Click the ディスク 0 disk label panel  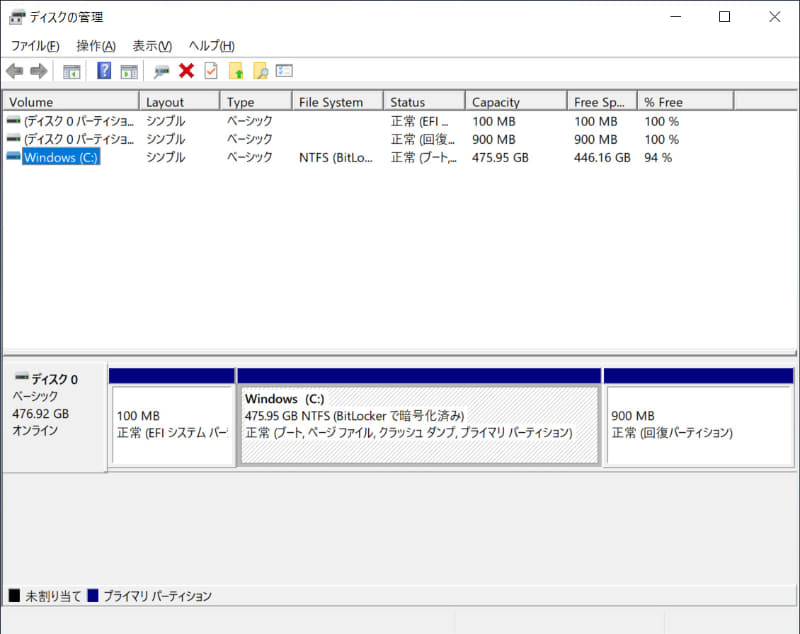[x=55, y=417]
